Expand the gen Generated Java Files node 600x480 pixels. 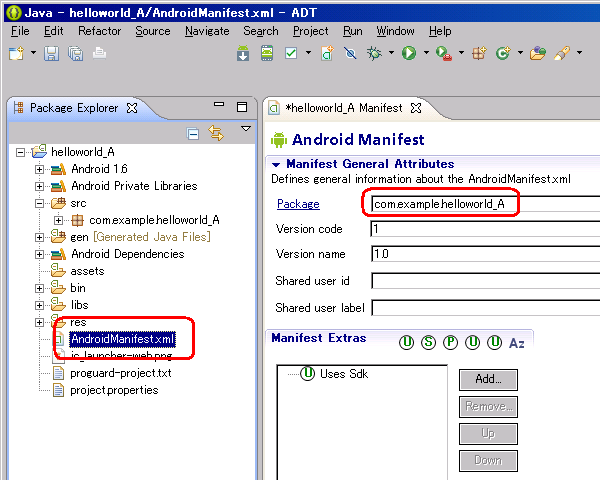(39, 237)
